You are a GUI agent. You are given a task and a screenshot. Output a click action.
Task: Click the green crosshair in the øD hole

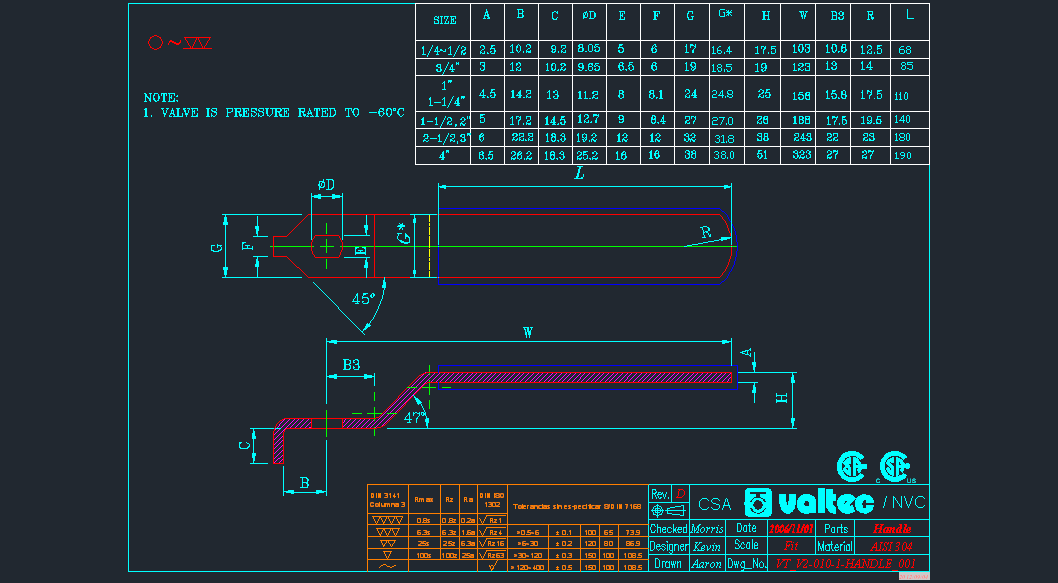pos(327,246)
